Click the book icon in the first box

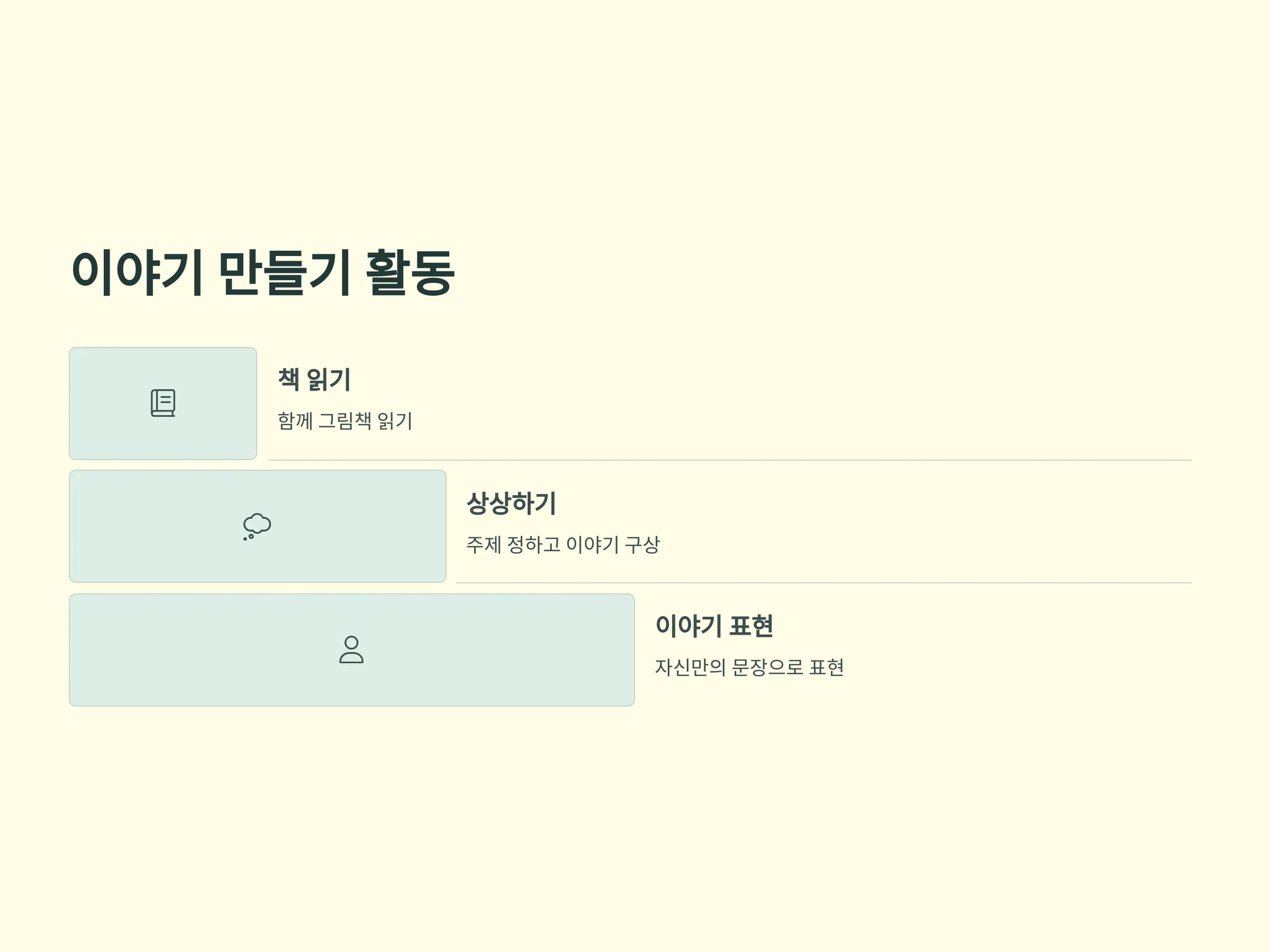point(163,403)
